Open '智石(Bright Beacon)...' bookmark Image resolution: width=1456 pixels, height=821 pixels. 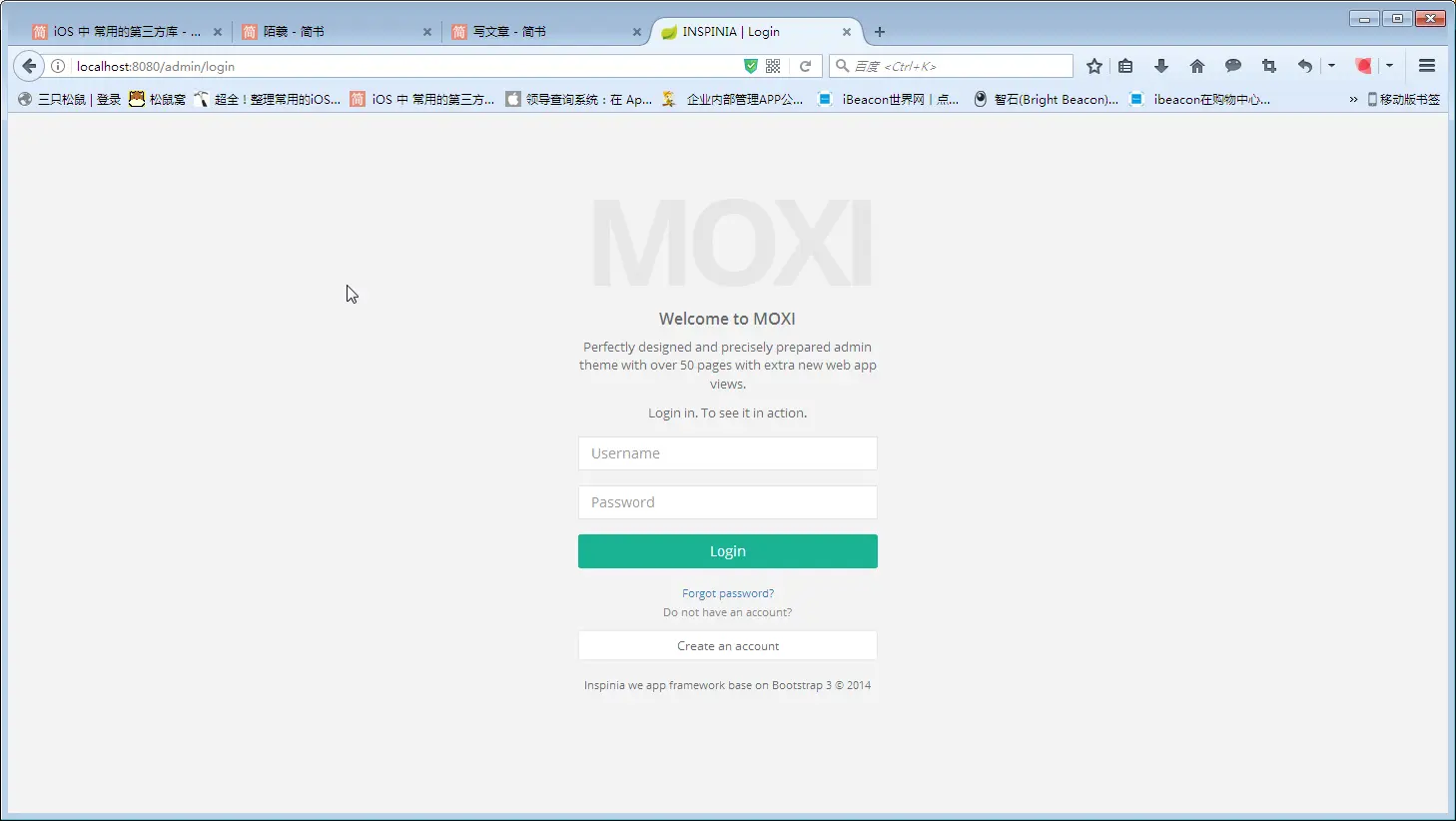pos(1046,99)
